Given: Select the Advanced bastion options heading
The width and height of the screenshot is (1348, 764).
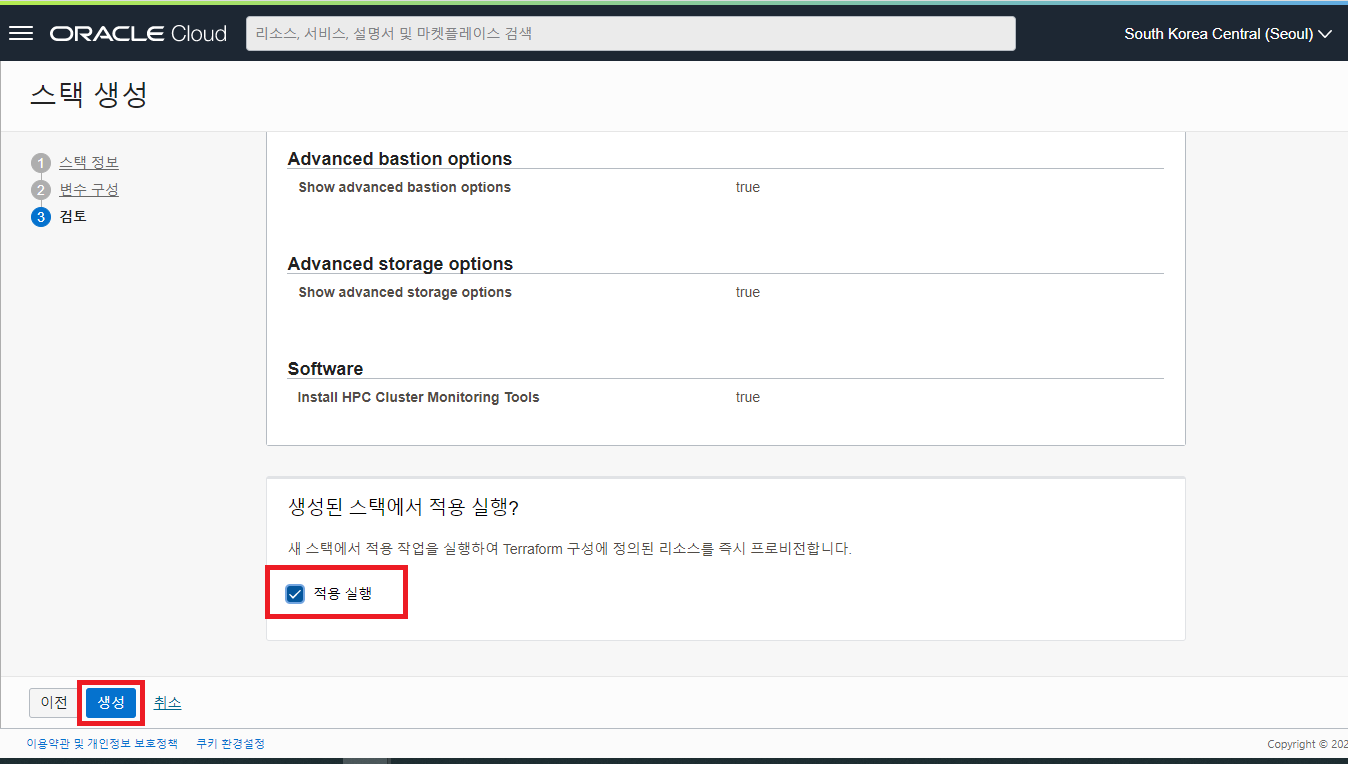Looking at the screenshot, I should [x=400, y=159].
